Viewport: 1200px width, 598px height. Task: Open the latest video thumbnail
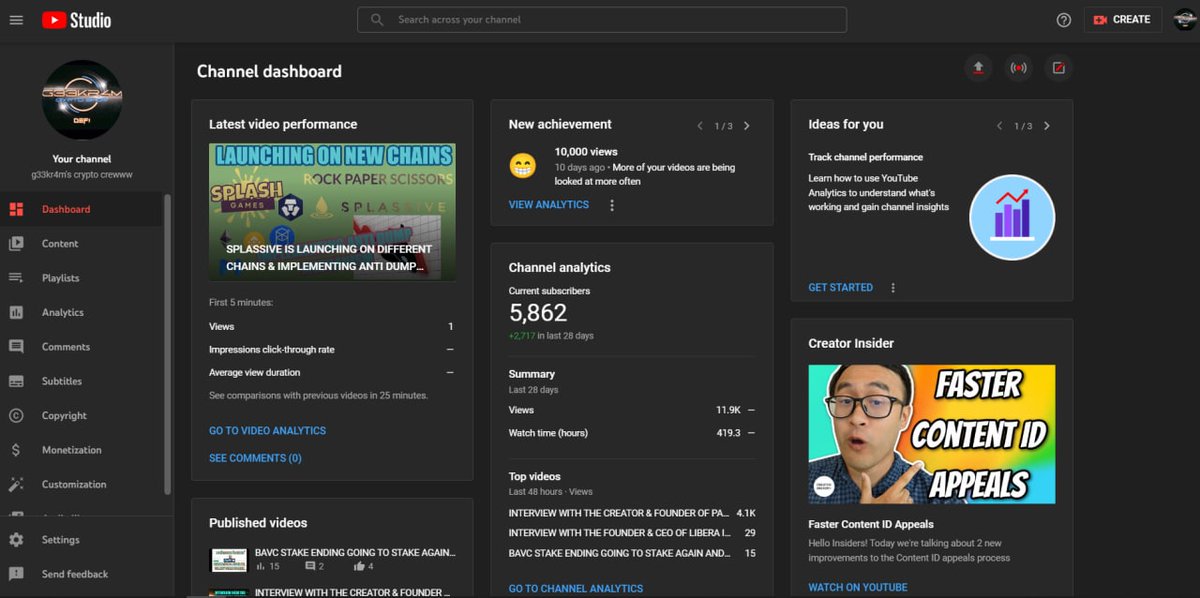(x=332, y=211)
